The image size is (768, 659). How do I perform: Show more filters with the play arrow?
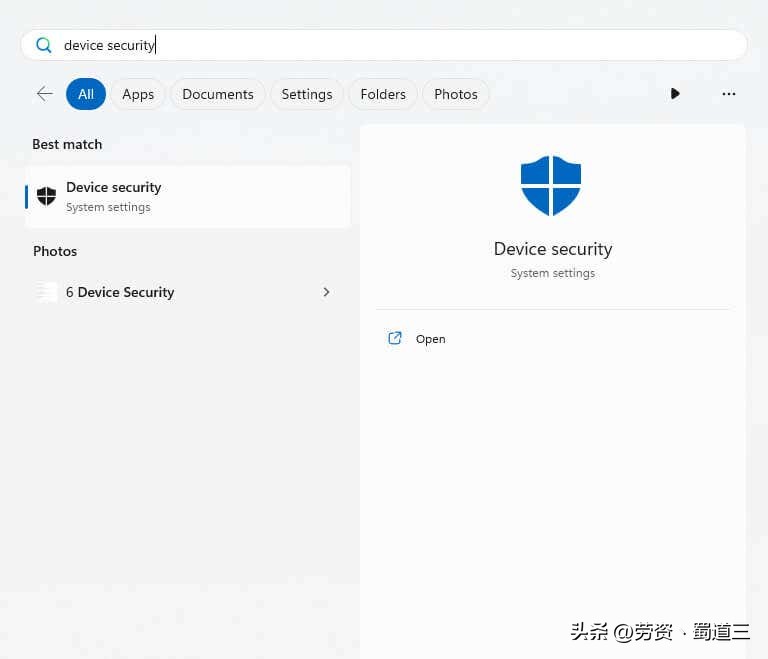[675, 94]
